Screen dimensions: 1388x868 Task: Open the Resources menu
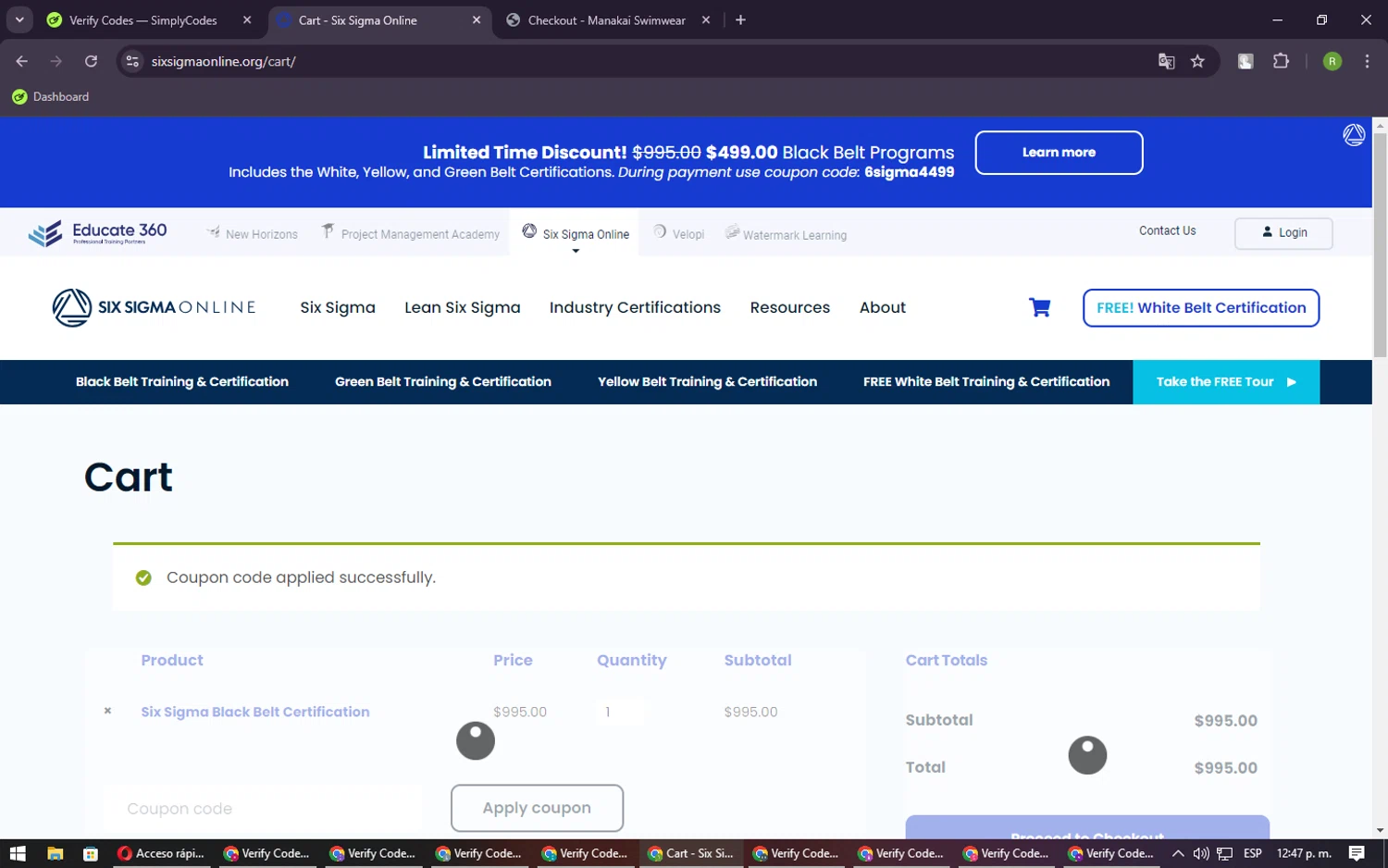coord(790,307)
